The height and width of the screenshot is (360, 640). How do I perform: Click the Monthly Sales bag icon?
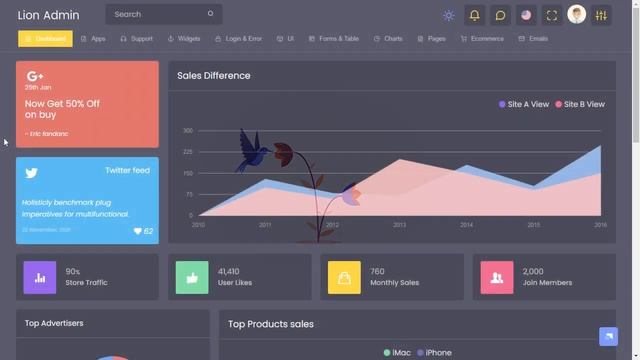pos(344,278)
